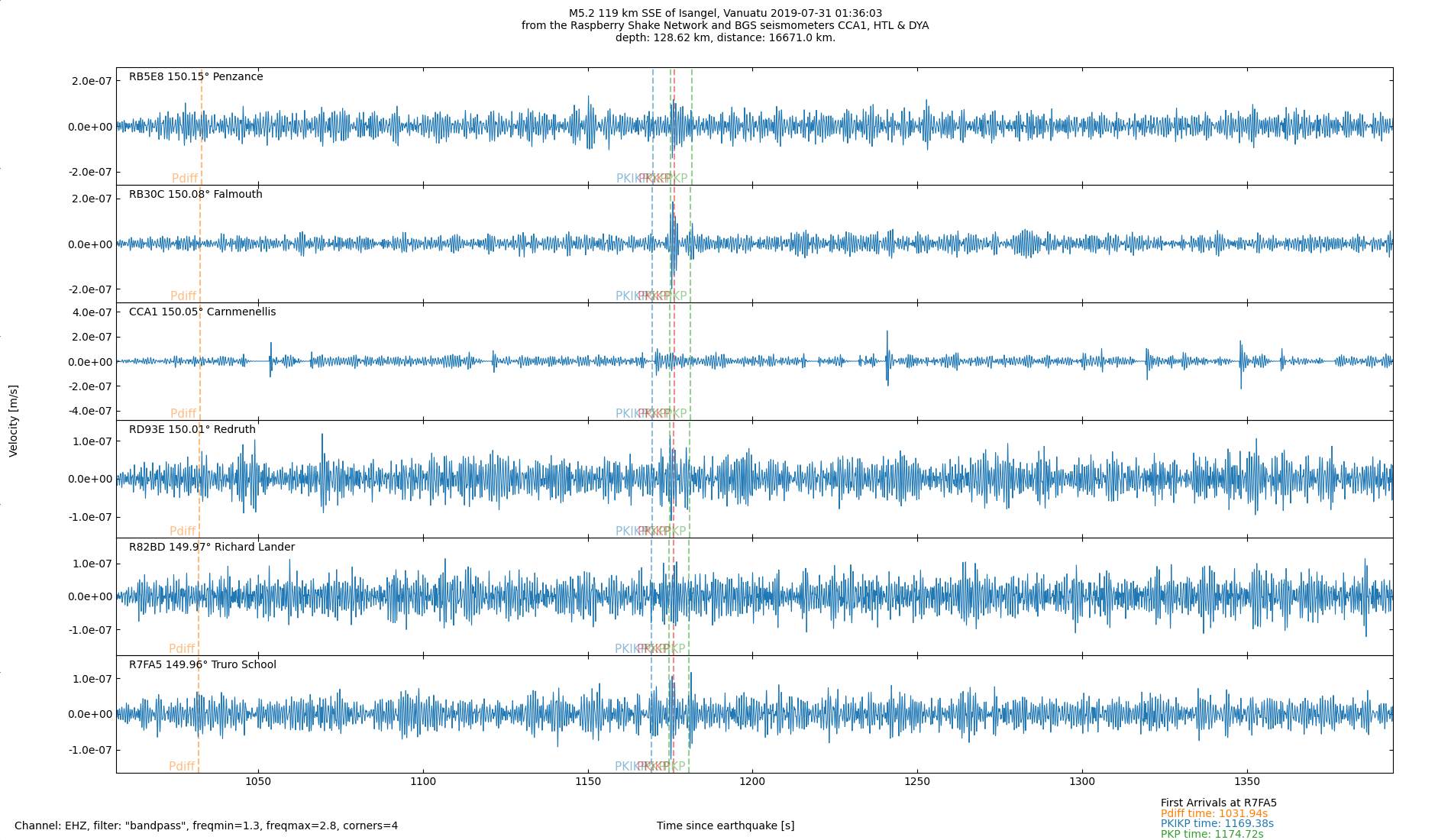Screen dimensions: 1451x840
Task: Click the 'R7FA5 149.96° Truro School' station label
Action: (x=202, y=664)
